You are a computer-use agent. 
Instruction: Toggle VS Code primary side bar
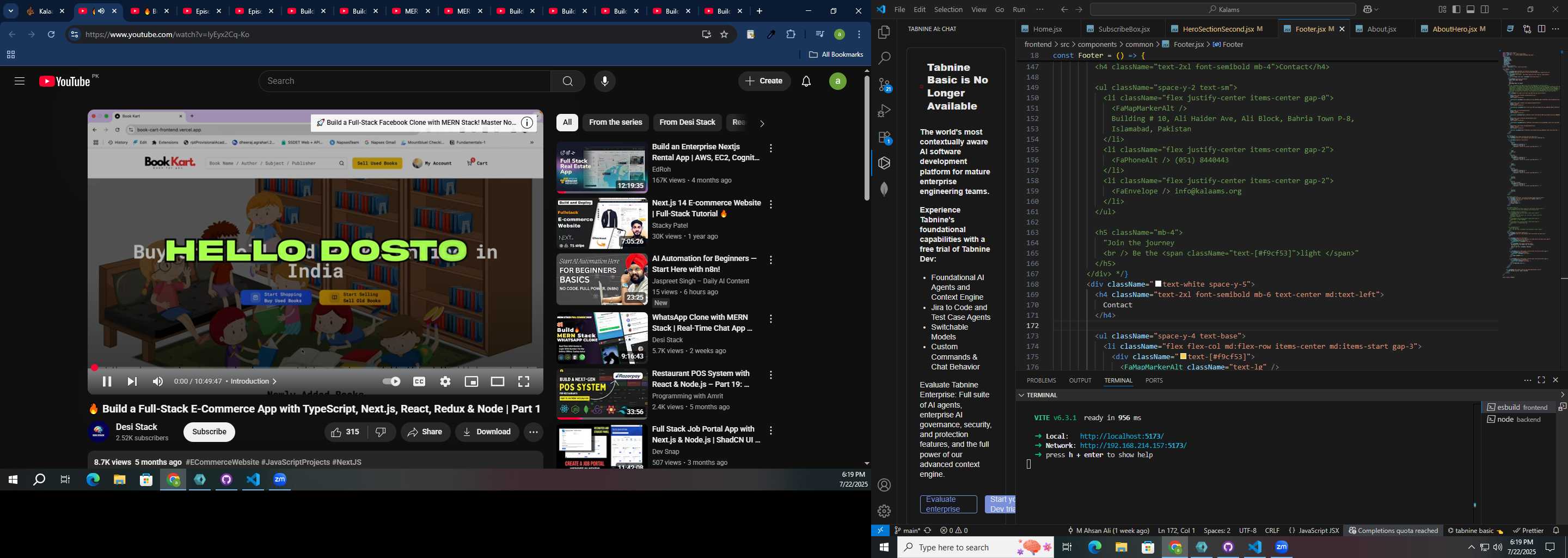coord(1456,10)
